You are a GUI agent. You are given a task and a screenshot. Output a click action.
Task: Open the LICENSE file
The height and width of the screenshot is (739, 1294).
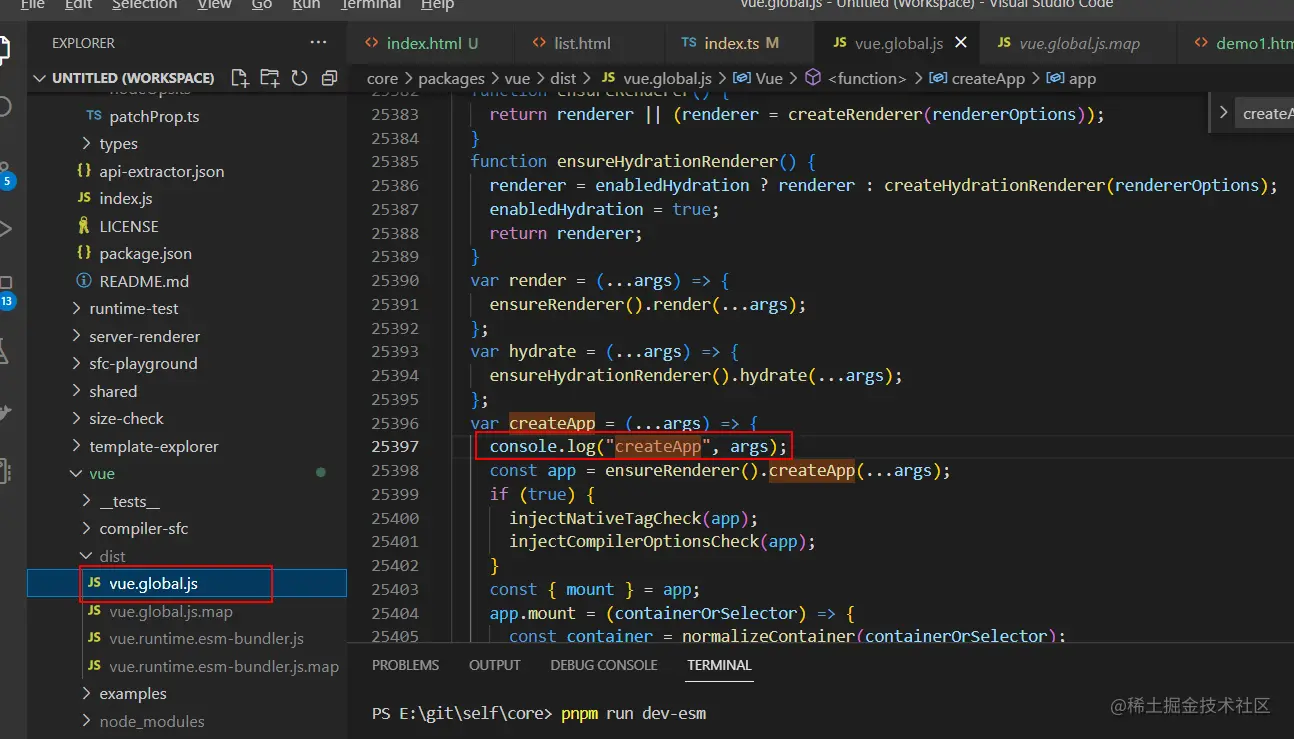point(128,226)
